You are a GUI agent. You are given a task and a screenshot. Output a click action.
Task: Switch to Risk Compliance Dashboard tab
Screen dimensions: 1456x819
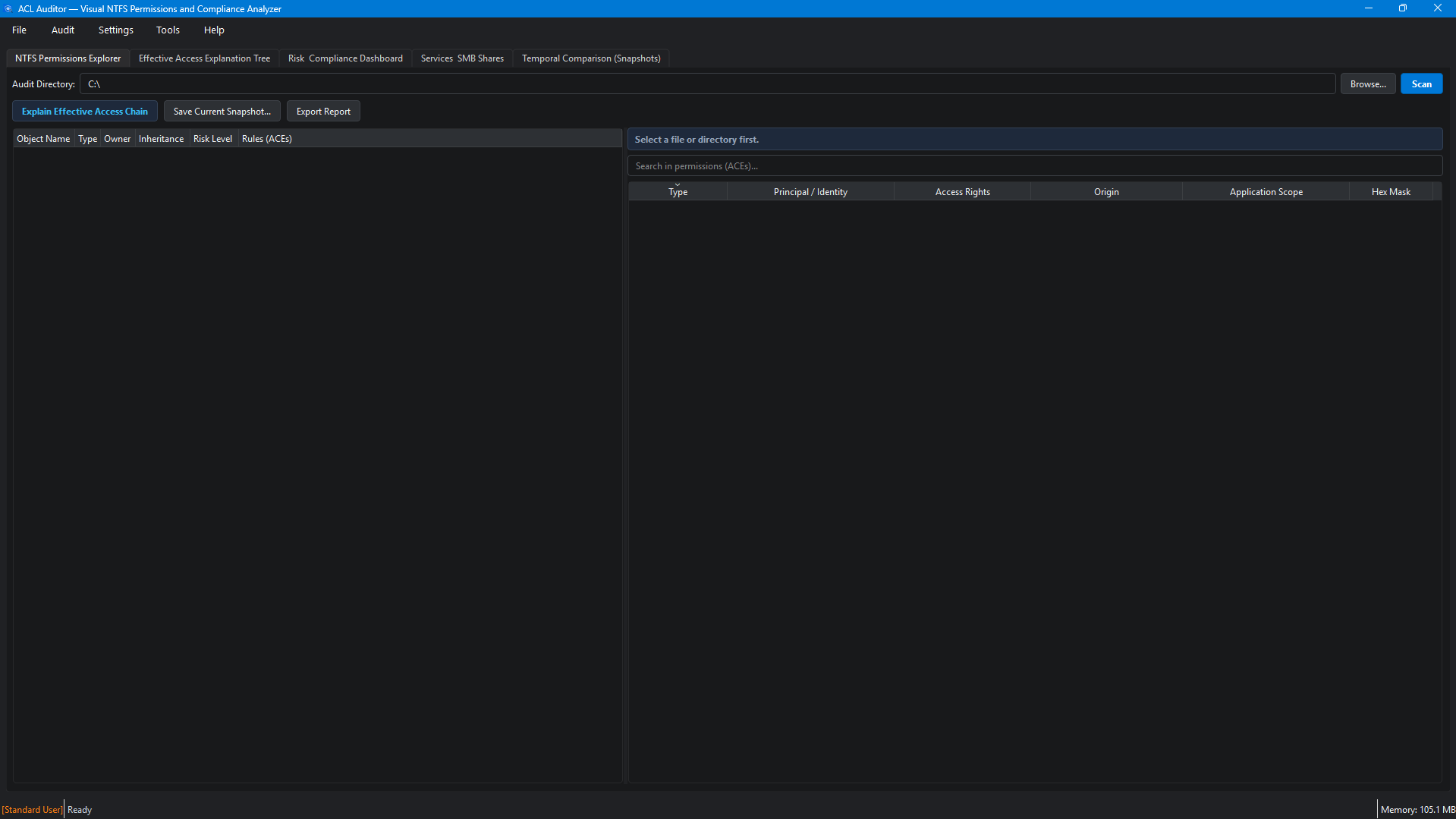[x=345, y=58]
